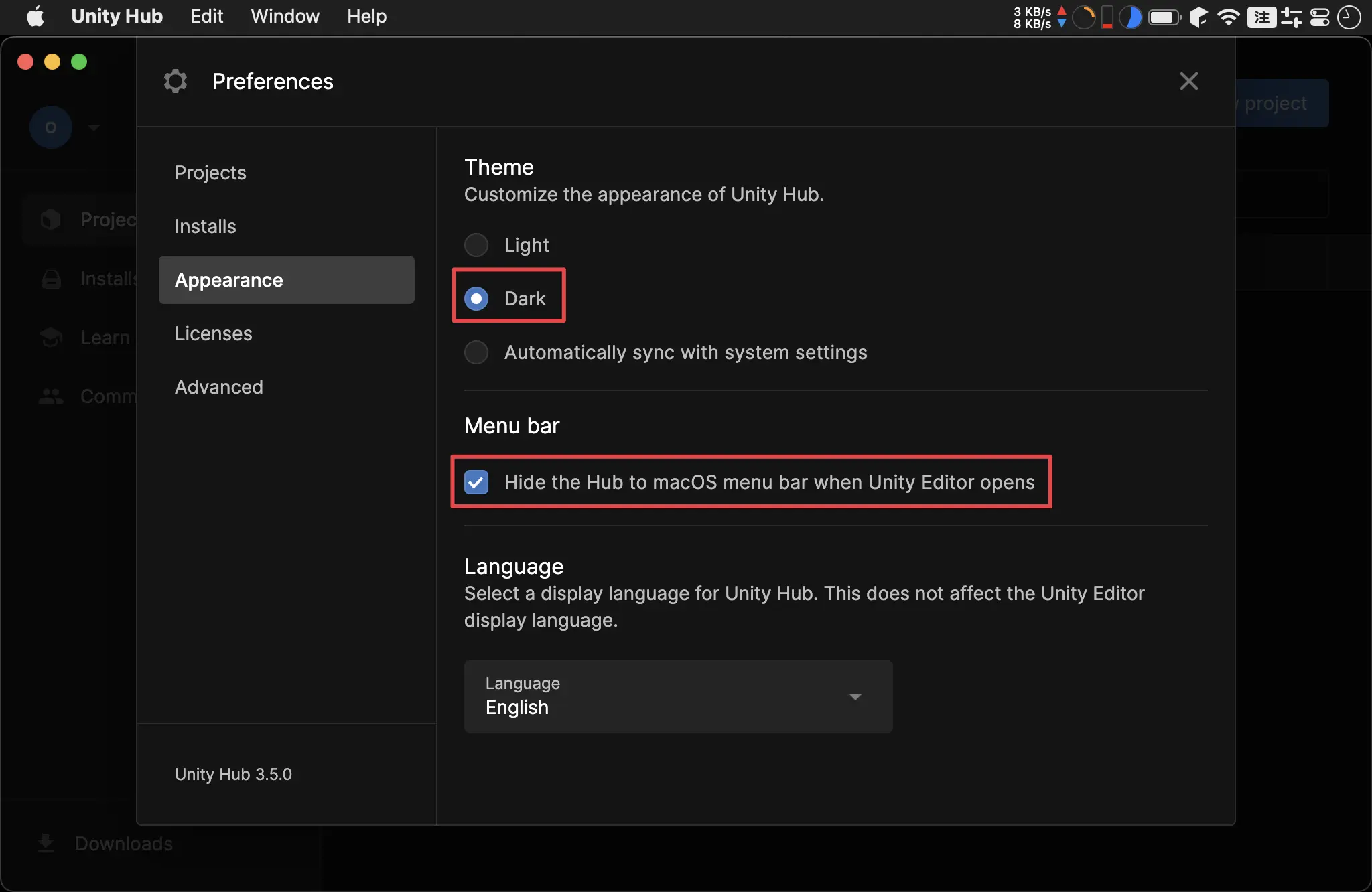The image size is (1372, 892).
Task: Click the Projects sidebar icon
Action: tap(51, 218)
